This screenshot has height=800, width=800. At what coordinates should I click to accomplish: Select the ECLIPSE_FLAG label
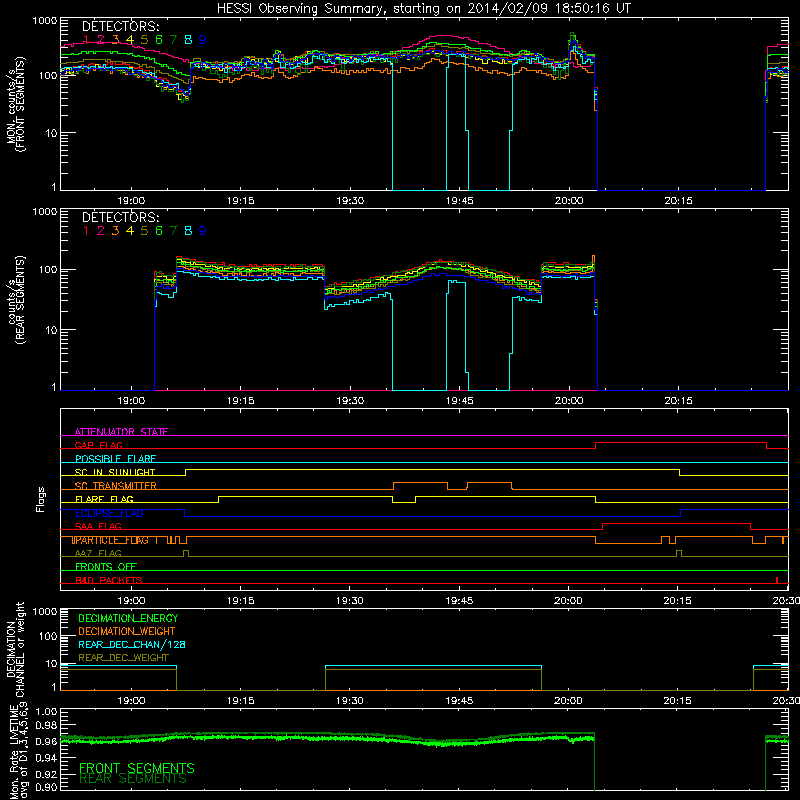[109, 513]
